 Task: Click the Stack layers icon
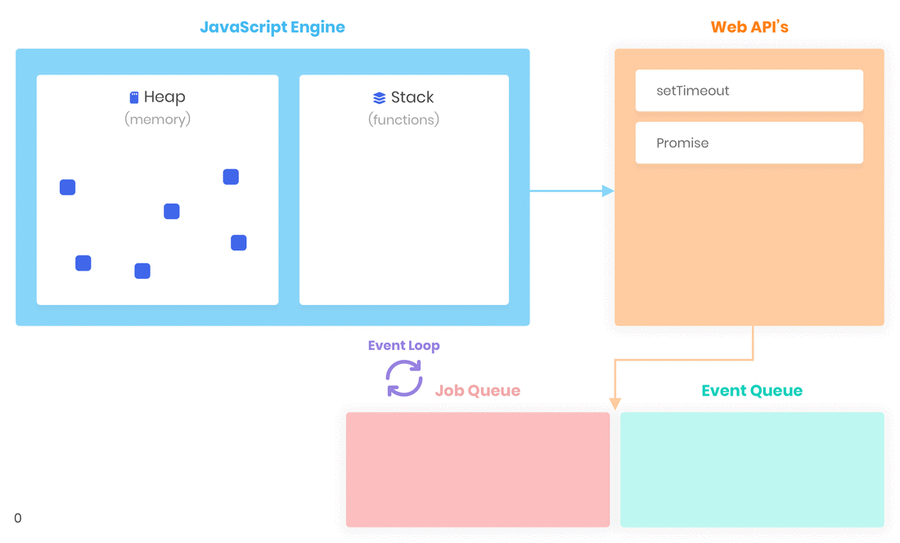(379, 98)
